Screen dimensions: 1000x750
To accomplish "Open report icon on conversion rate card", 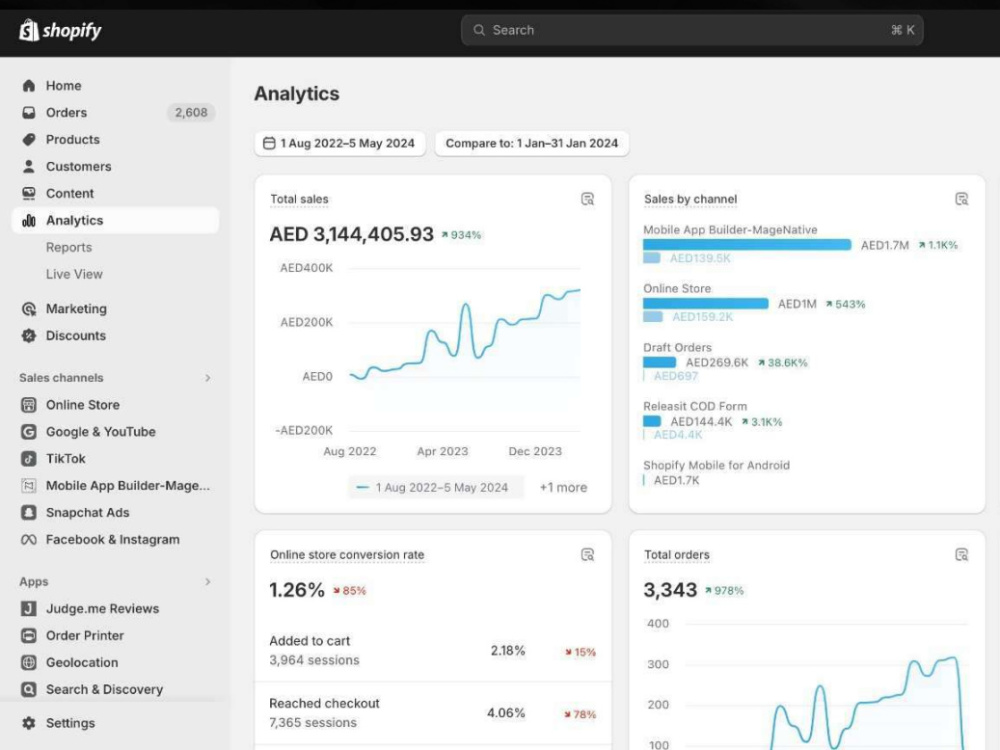I will click(x=587, y=554).
